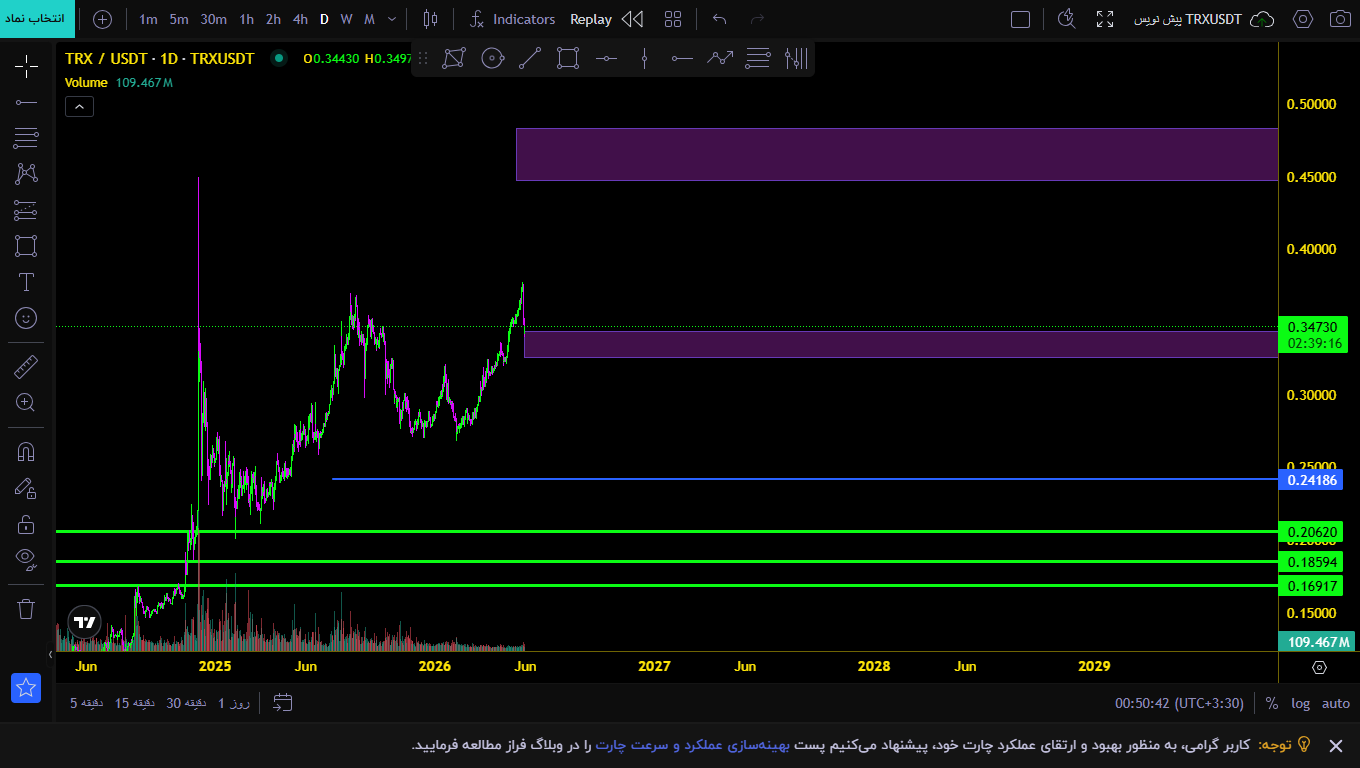
Task: Select the Text annotation tool
Action: point(26,282)
